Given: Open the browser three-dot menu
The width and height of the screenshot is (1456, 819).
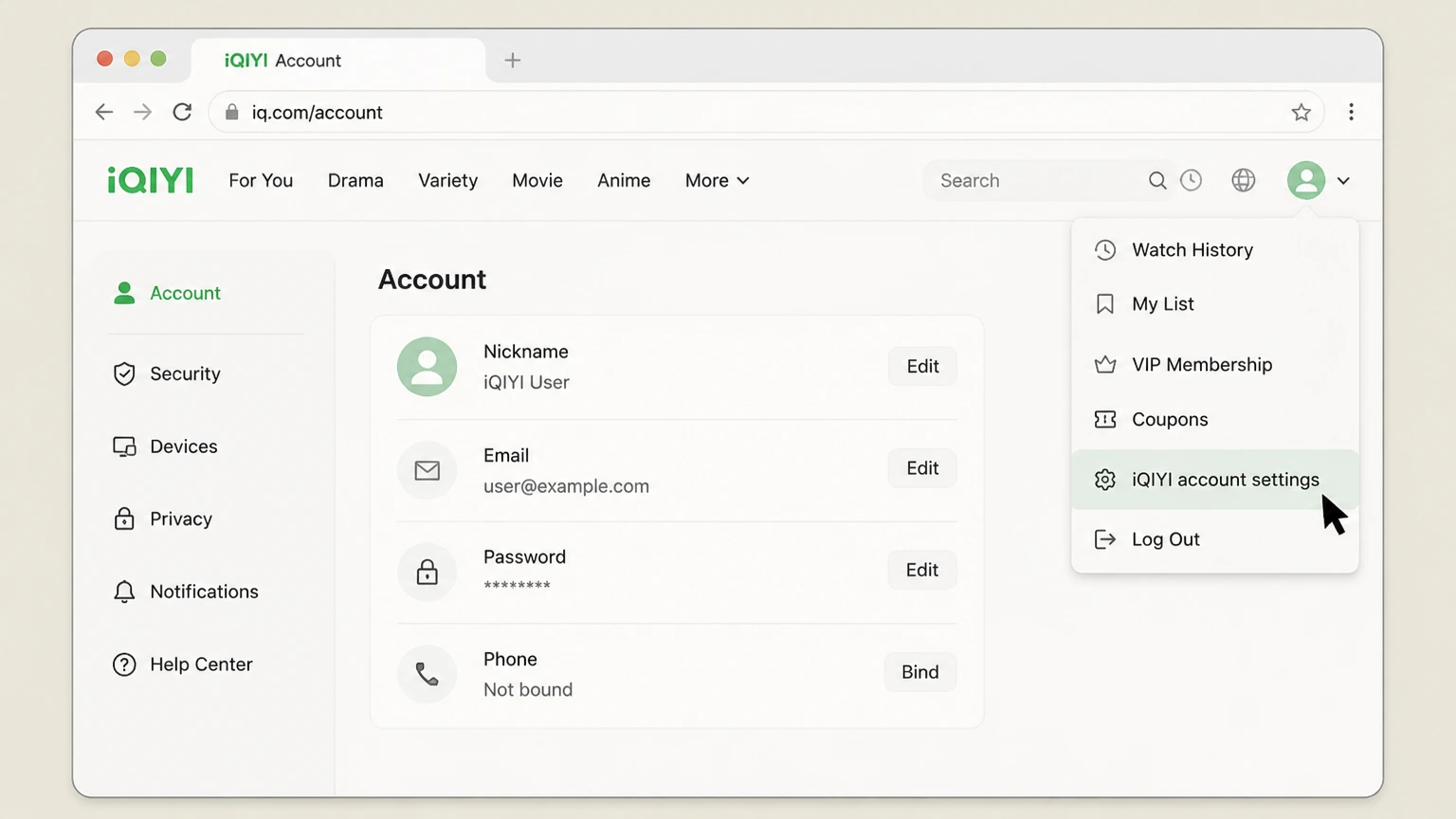Looking at the screenshot, I should [x=1351, y=112].
